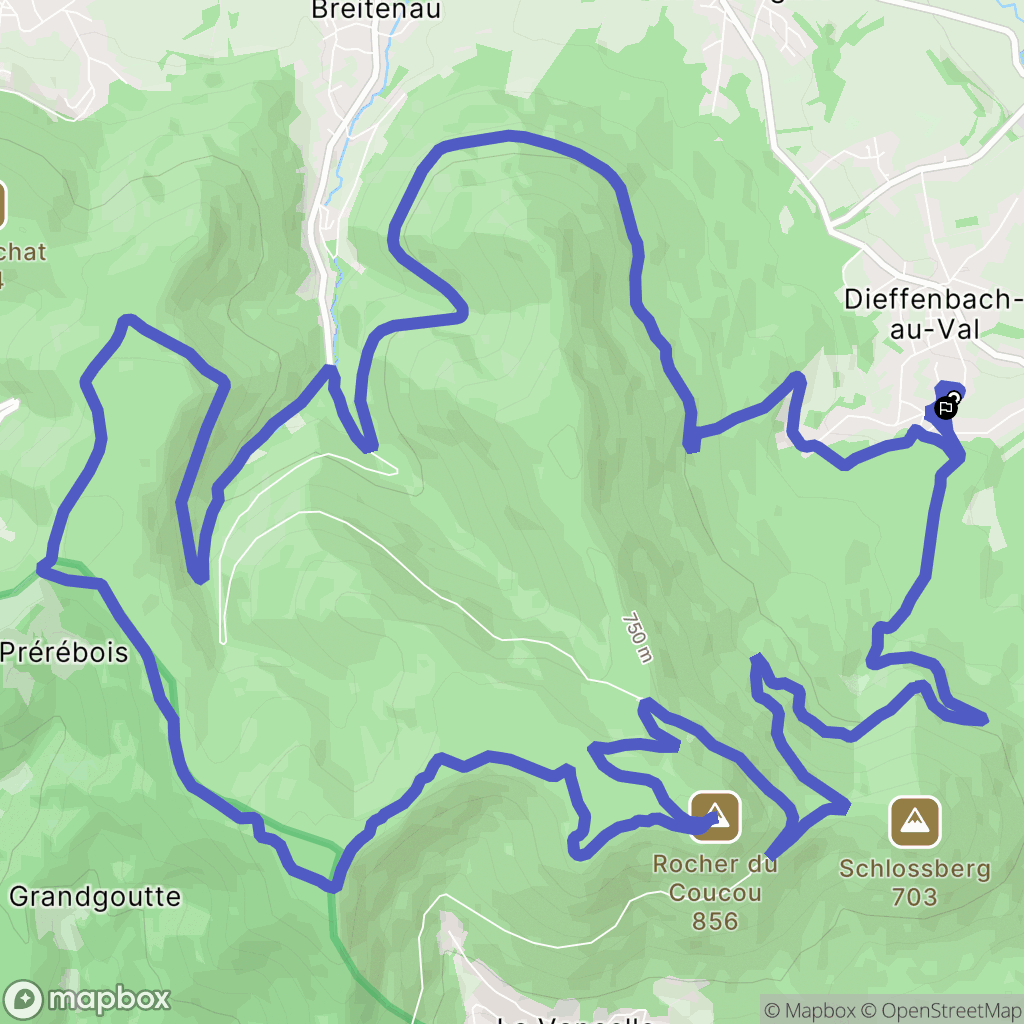Select the Prérébois place label
1024x1024 pixels.
64,652
